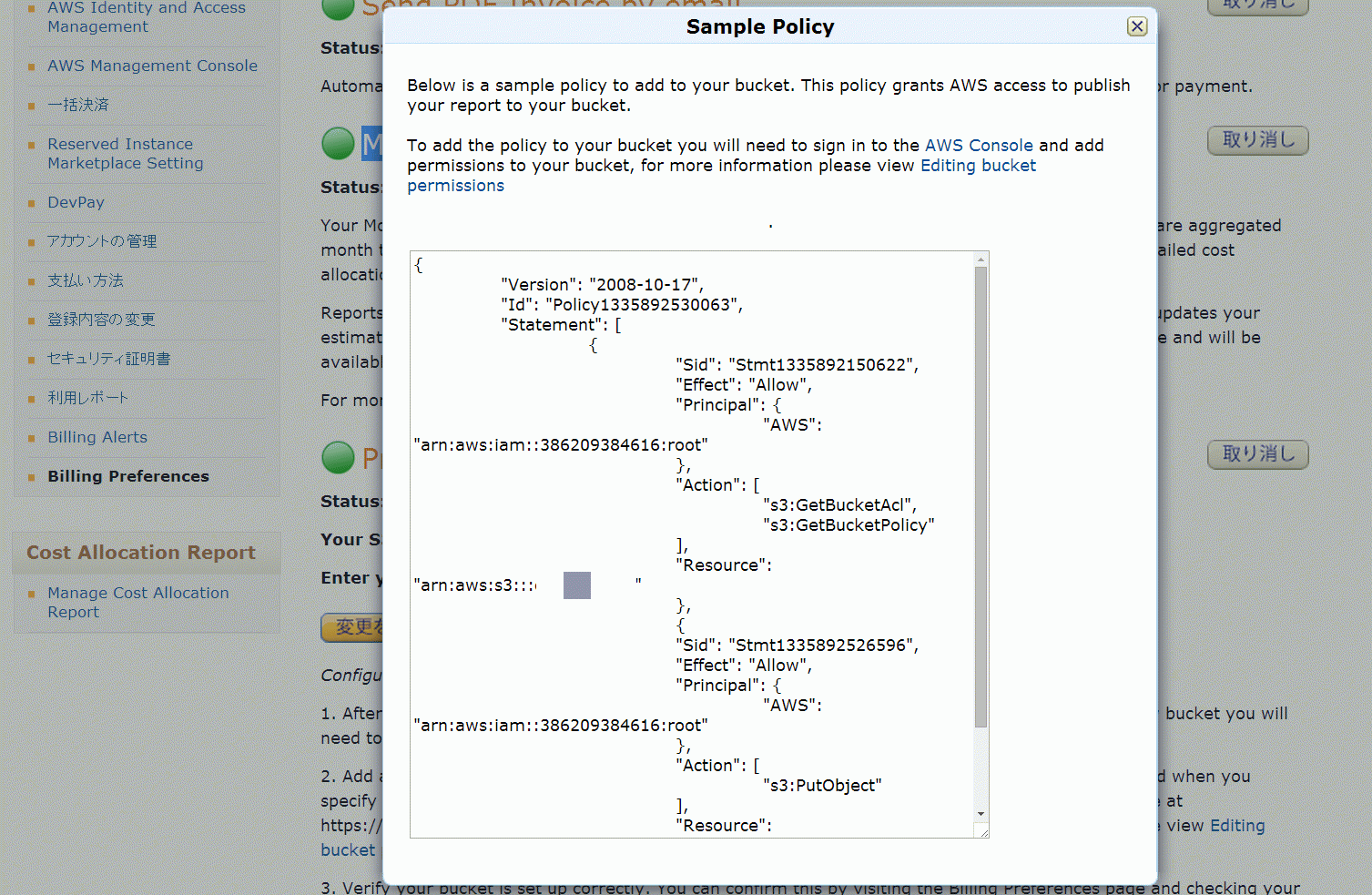Open Billing Alerts sidebar link
This screenshot has width=1372, height=895.
click(x=97, y=437)
